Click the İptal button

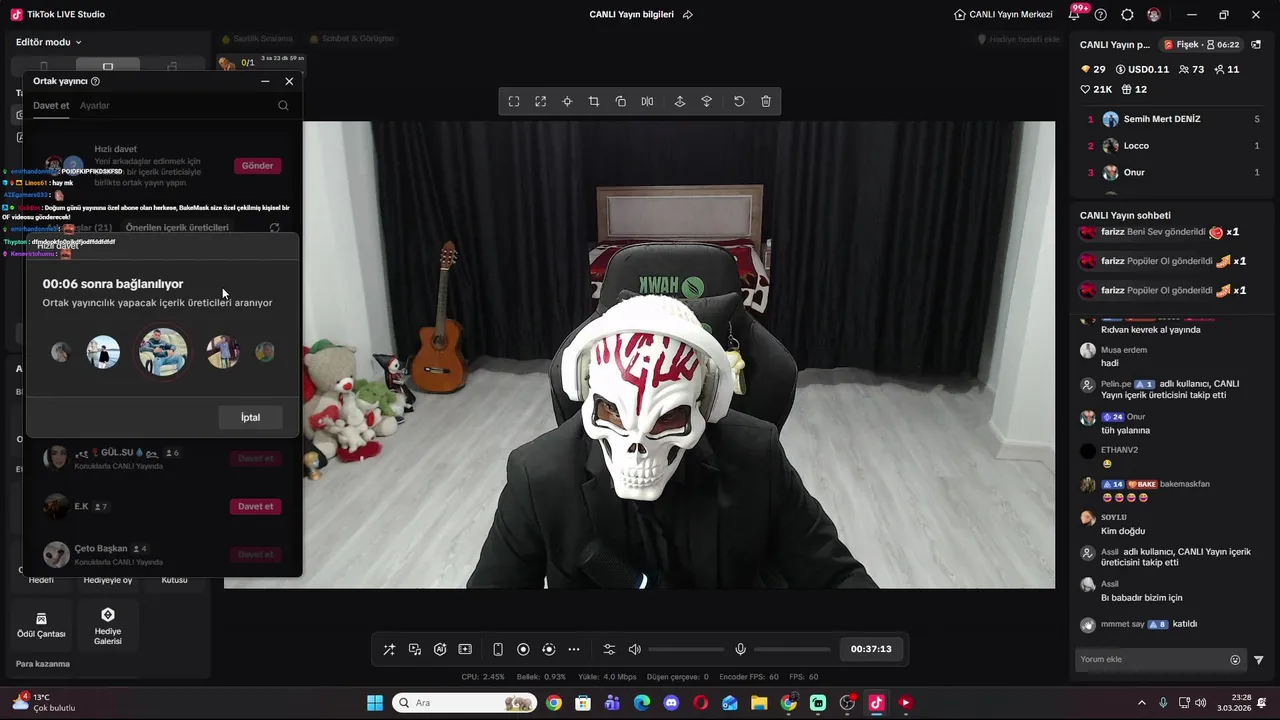pyautogui.click(x=250, y=417)
